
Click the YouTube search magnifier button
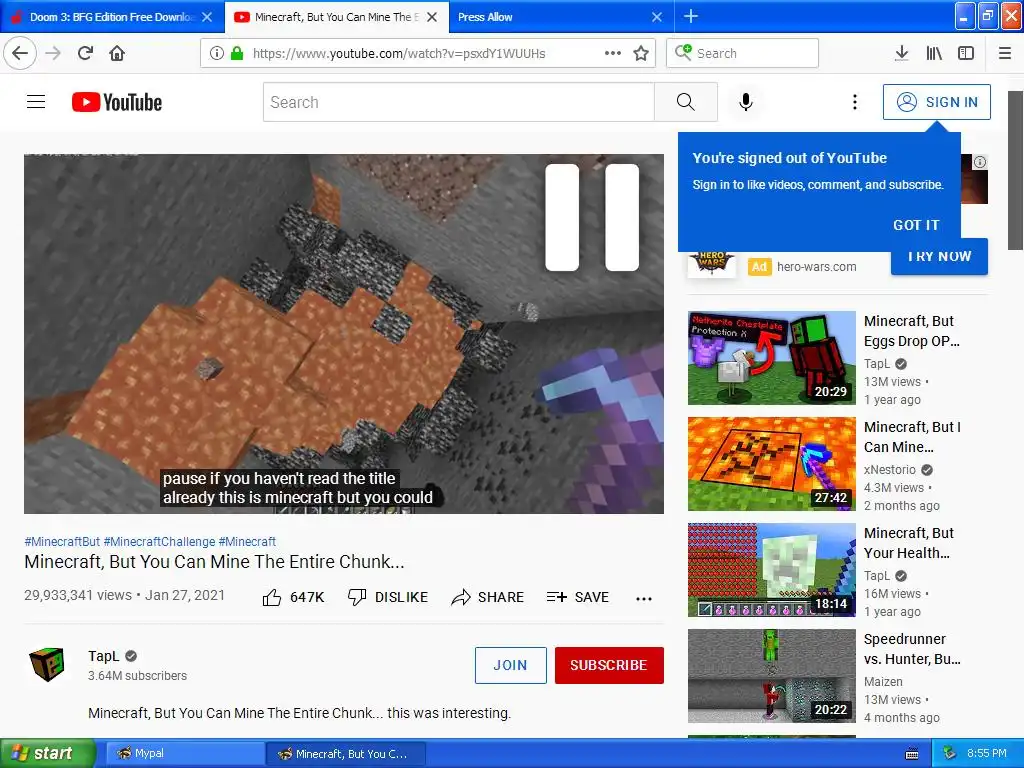(x=686, y=102)
